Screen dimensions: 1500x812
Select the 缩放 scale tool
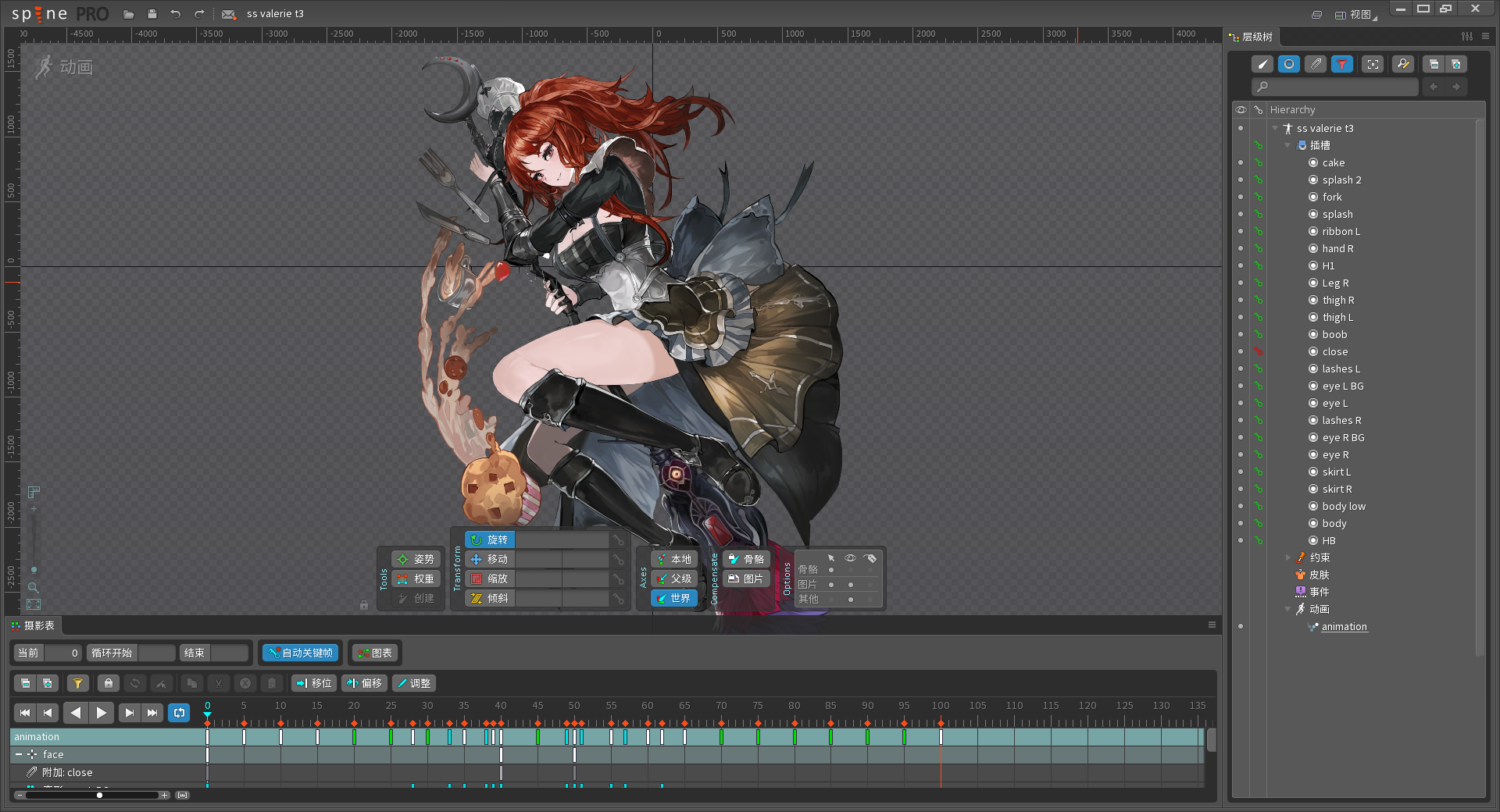pos(490,579)
